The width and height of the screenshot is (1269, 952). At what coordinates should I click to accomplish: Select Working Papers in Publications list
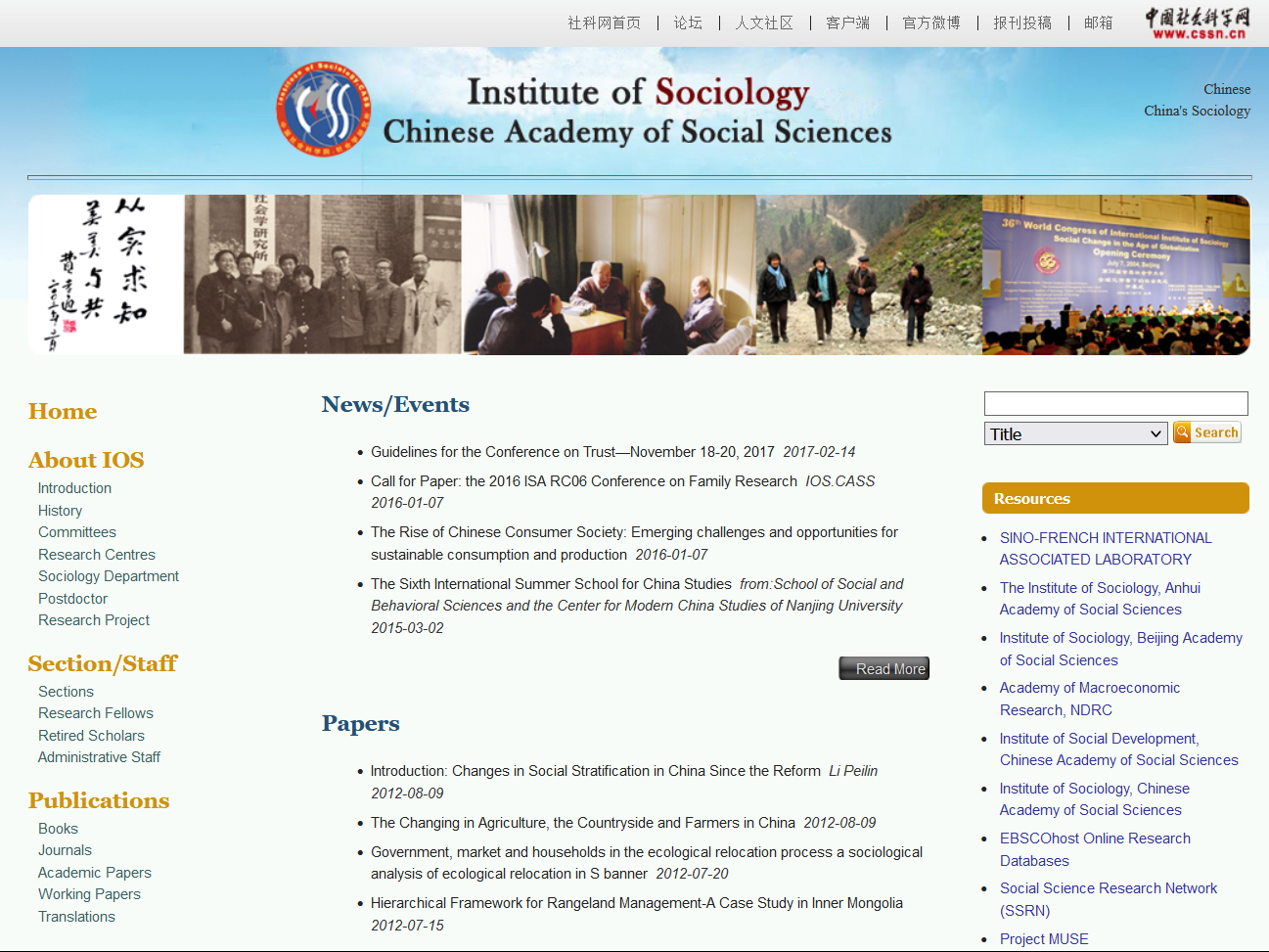click(89, 894)
